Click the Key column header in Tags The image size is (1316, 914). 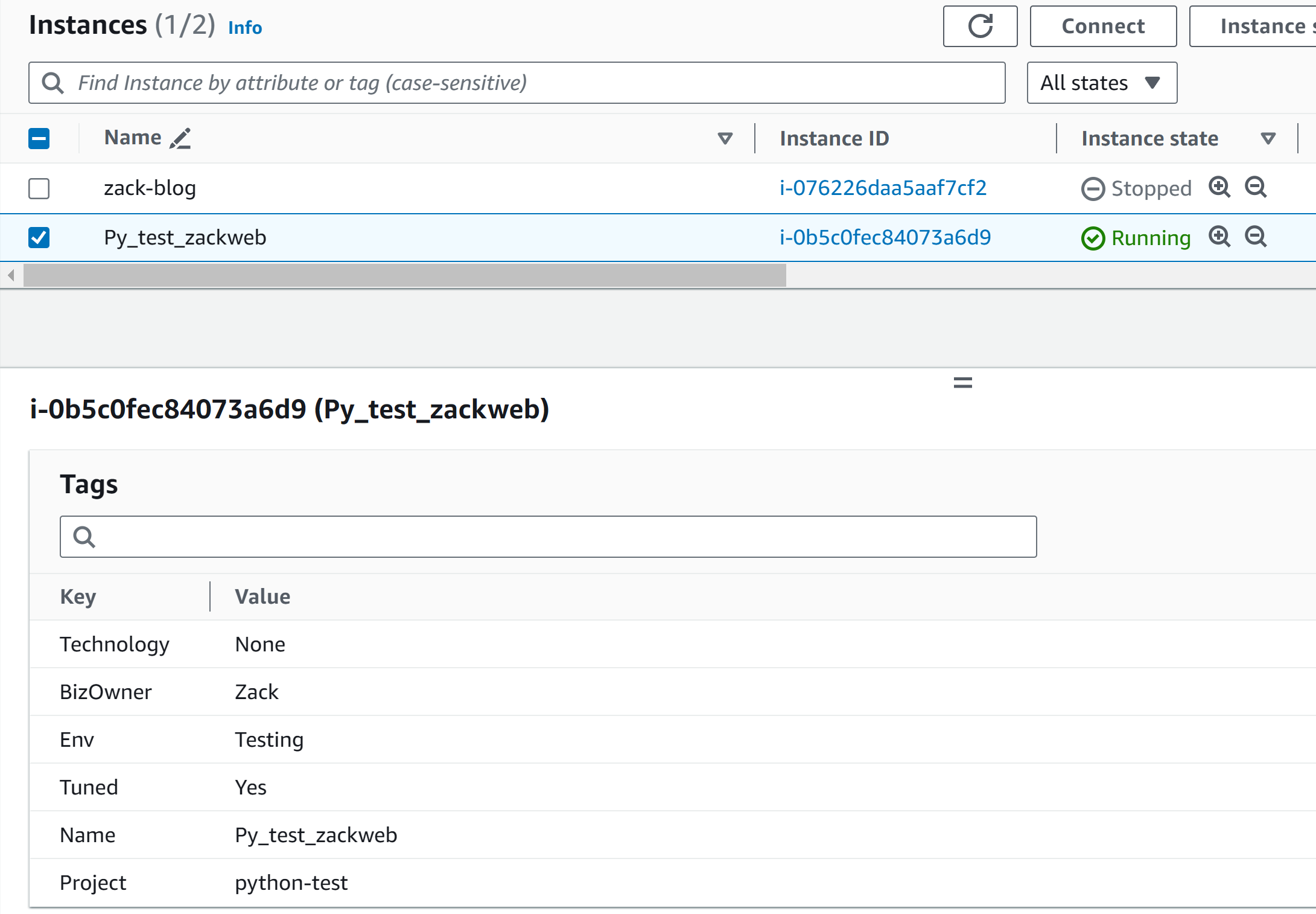78,596
